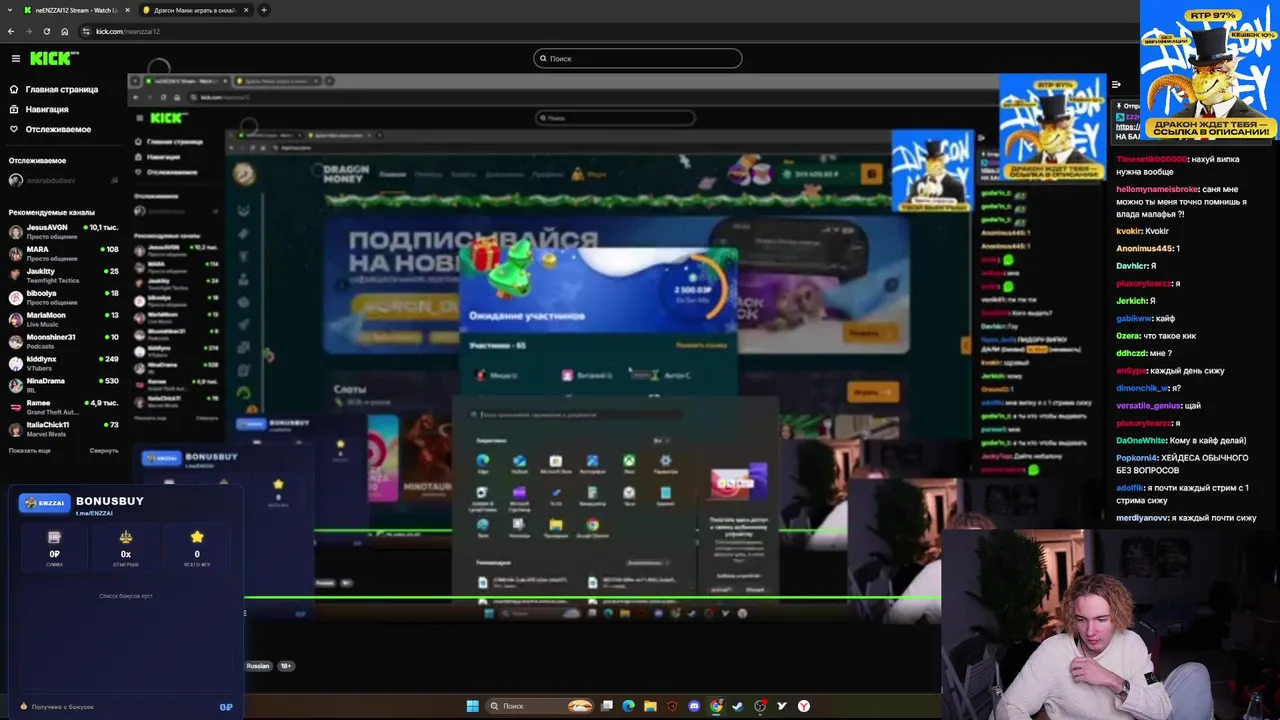This screenshot has height=720, width=1280.
Task: Click chat user gabikww
Action: 1133,318
